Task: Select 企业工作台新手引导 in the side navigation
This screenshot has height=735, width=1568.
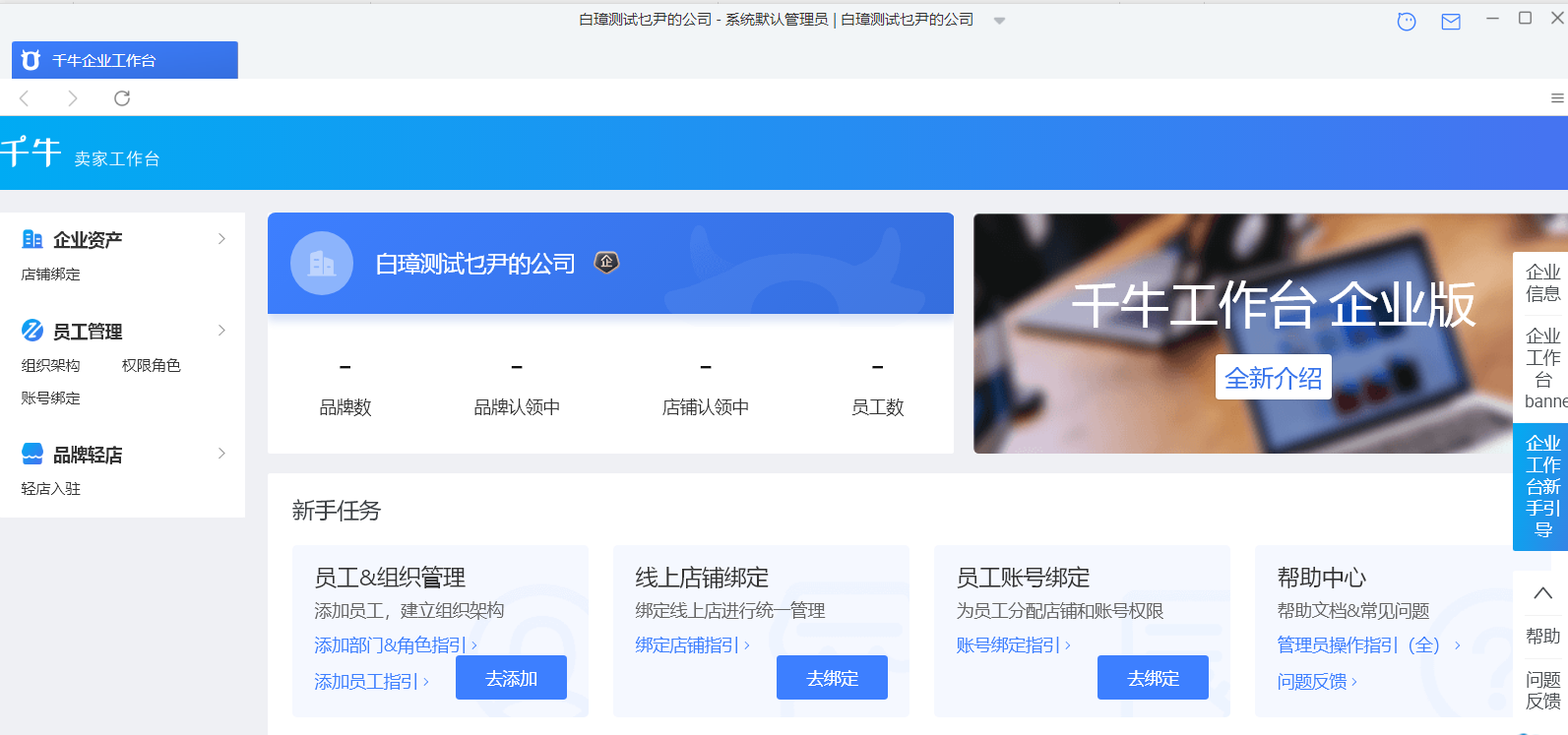Action: (1542, 487)
